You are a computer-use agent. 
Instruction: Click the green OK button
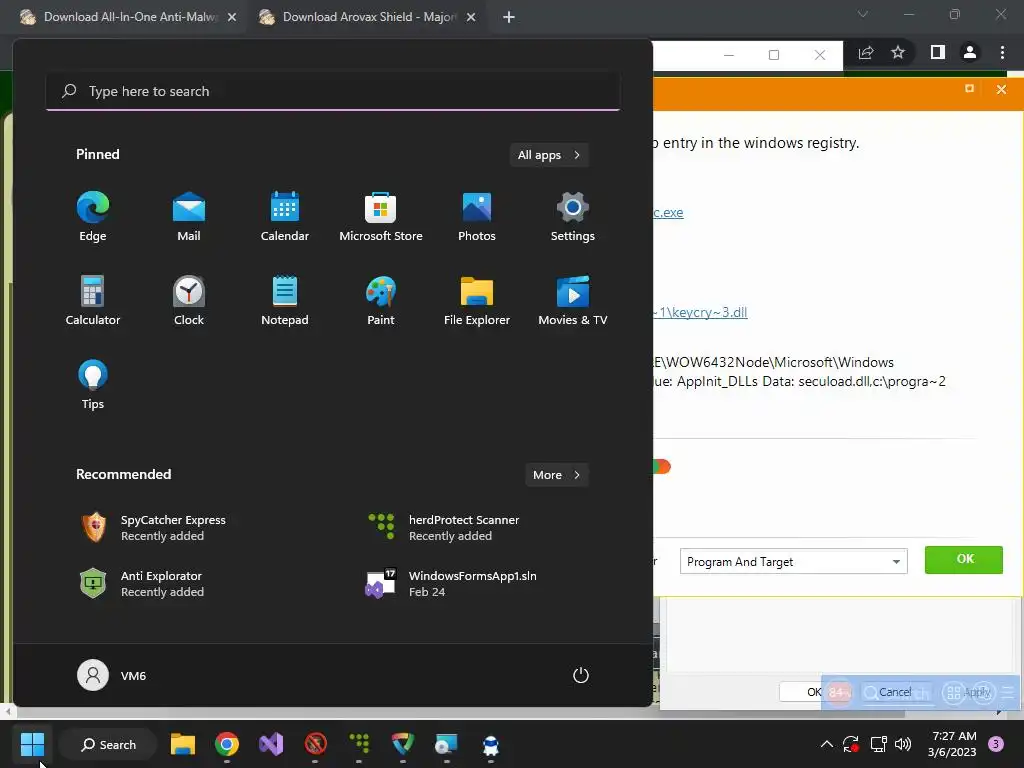point(964,560)
